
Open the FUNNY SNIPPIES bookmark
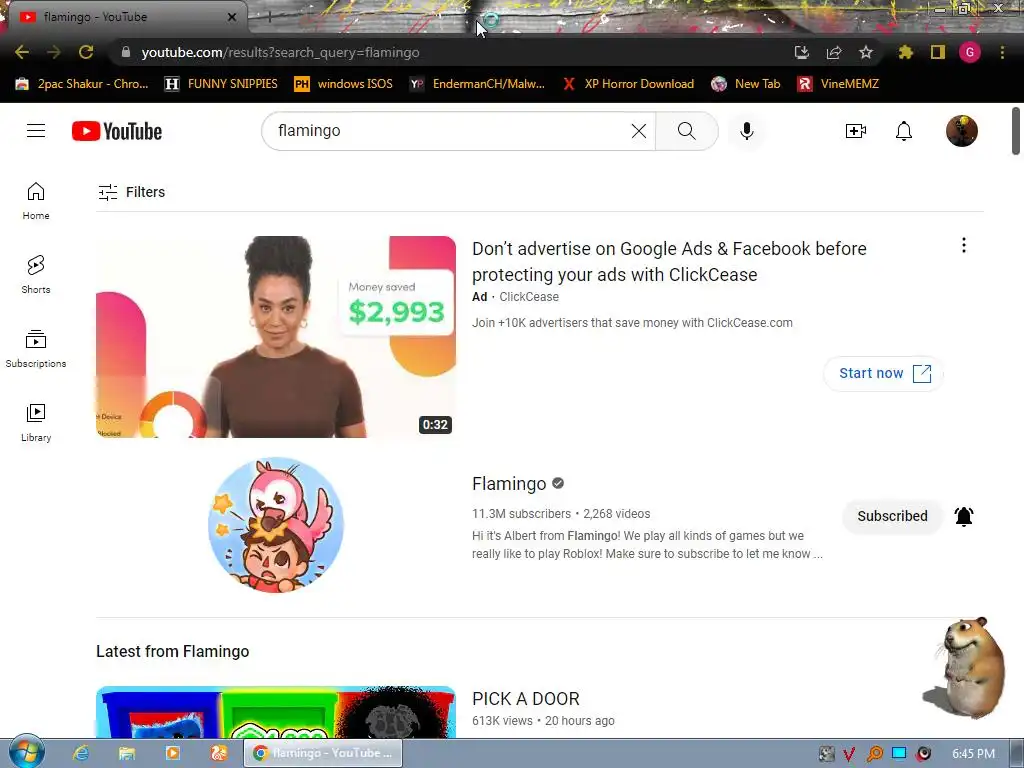pyautogui.click(x=221, y=84)
